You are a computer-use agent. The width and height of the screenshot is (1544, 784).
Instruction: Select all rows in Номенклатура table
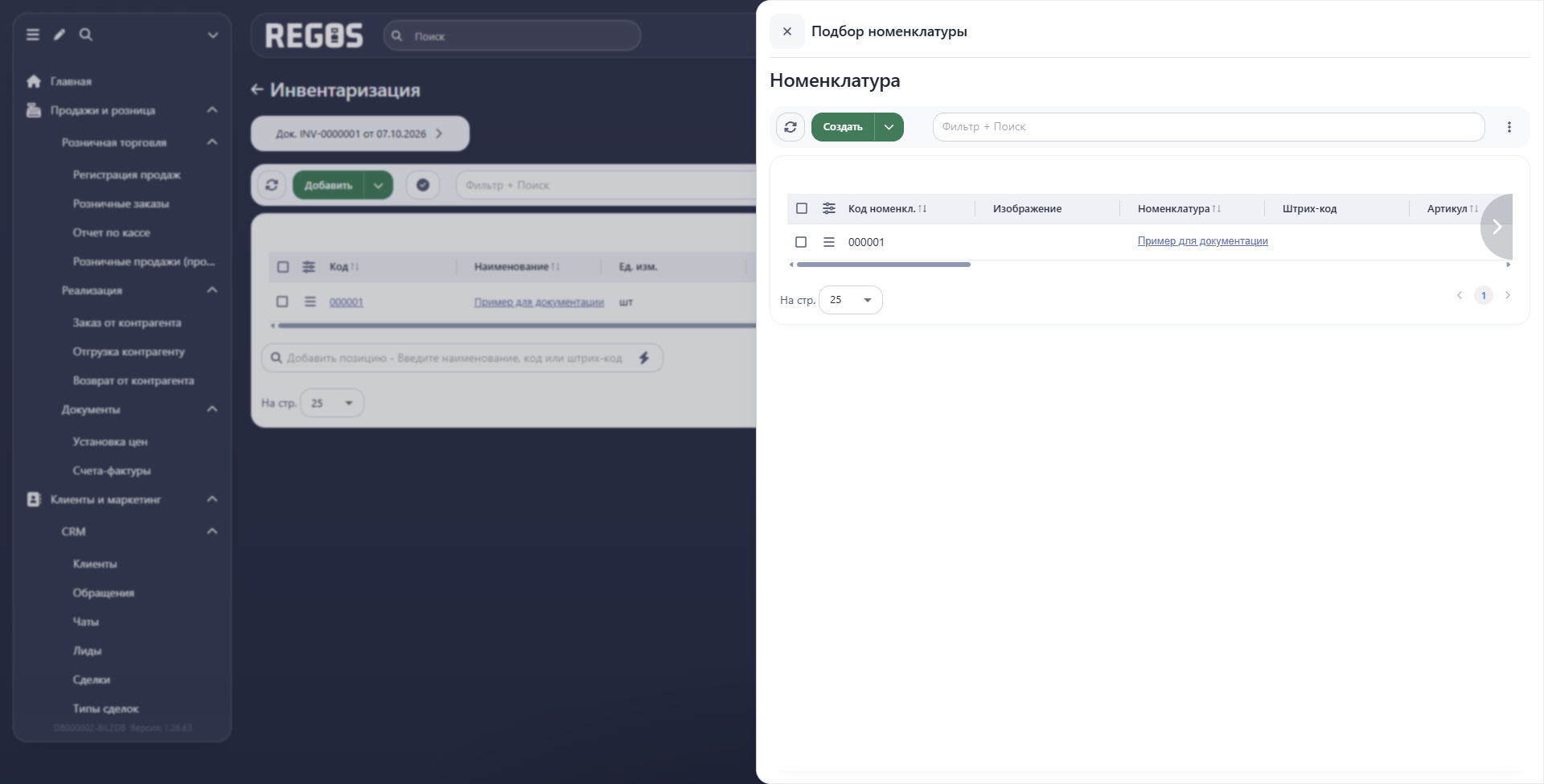[x=802, y=208]
